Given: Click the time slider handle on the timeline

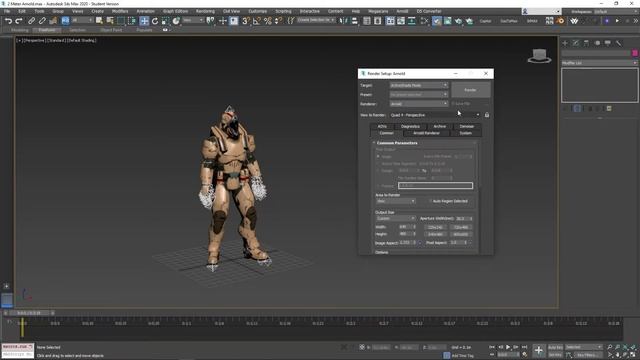Looking at the screenshot, I should (29, 313).
